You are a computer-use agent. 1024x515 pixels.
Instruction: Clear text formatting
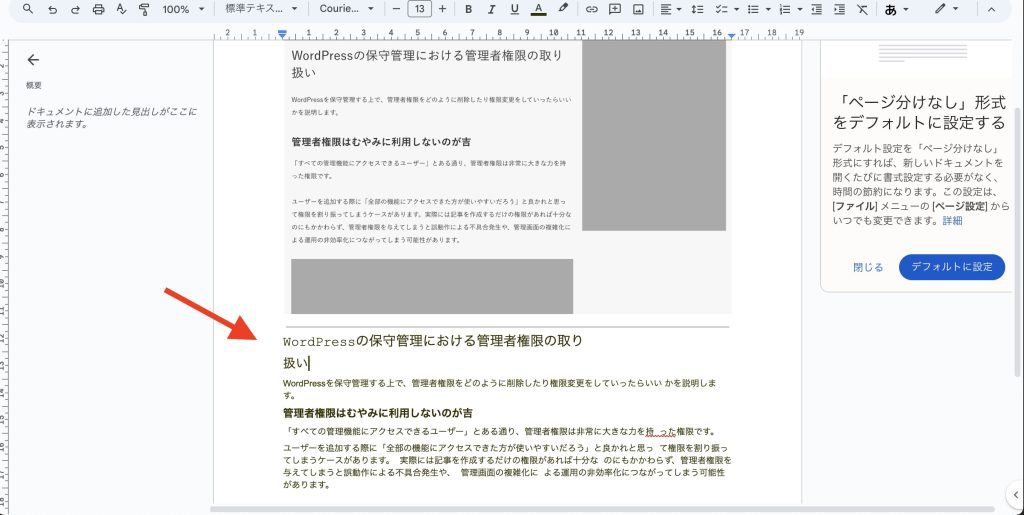(x=862, y=9)
